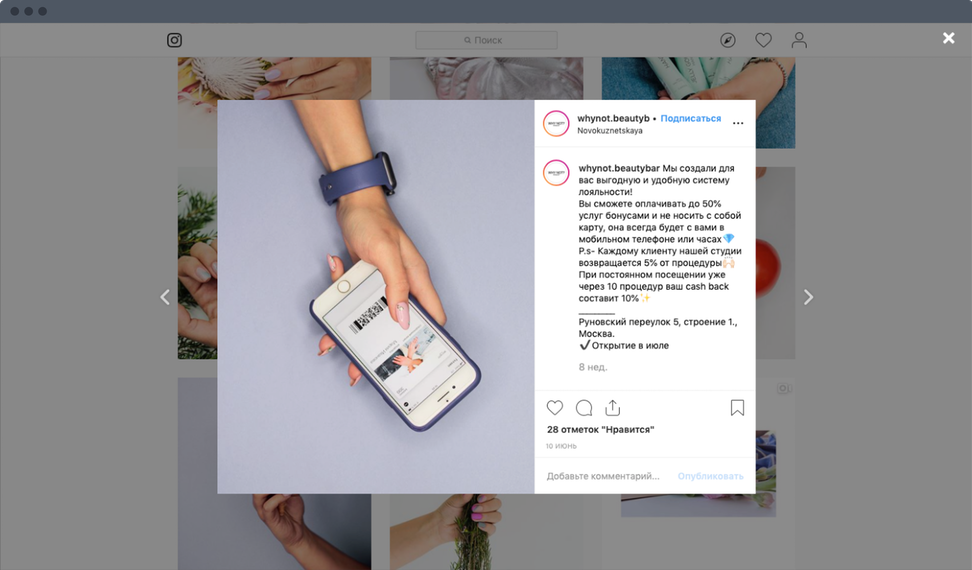Open activity heart icon in header

(x=763, y=40)
